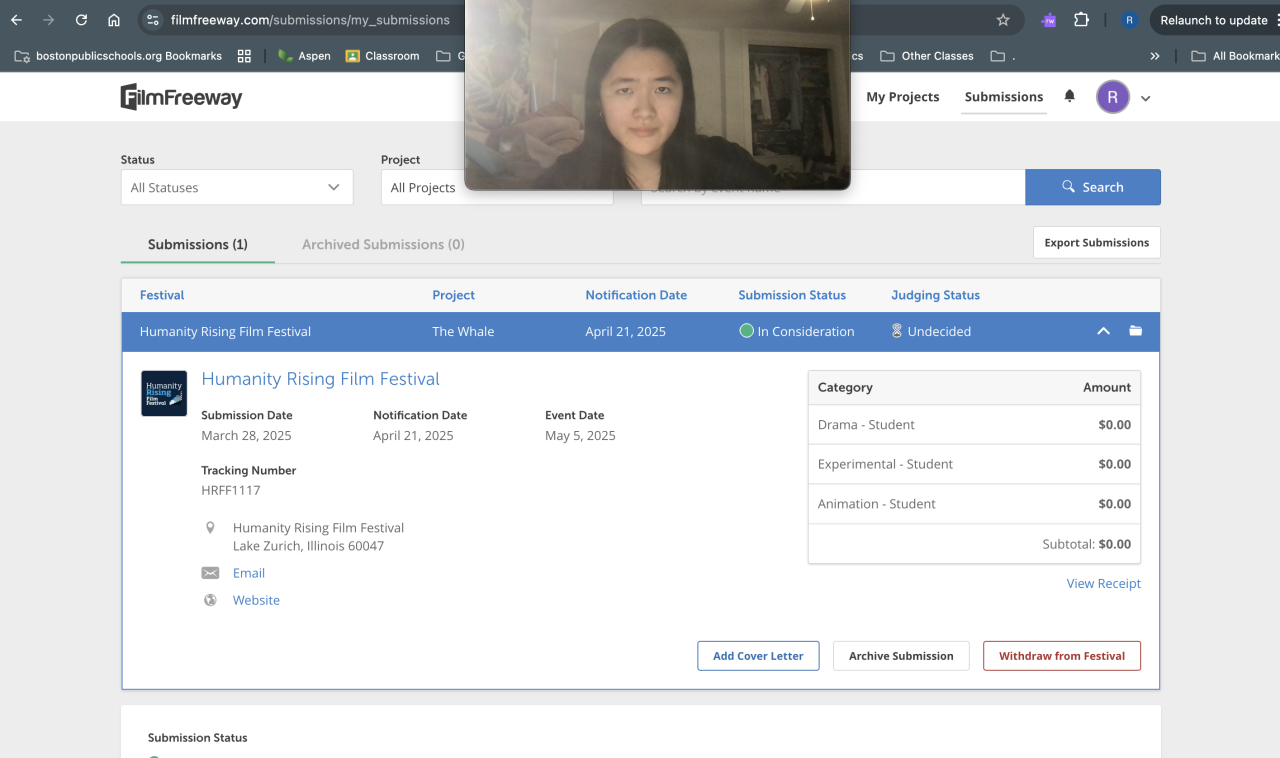Expand the user account menu chevron
This screenshot has width=1280, height=758.
(x=1146, y=98)
